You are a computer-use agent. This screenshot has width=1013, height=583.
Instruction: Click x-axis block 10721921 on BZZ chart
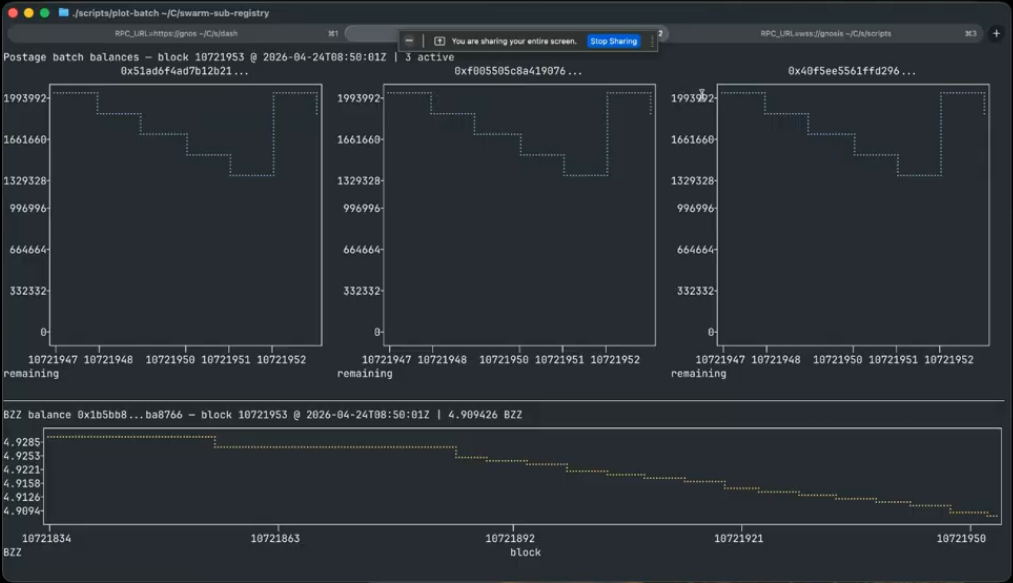coord(738,538)
